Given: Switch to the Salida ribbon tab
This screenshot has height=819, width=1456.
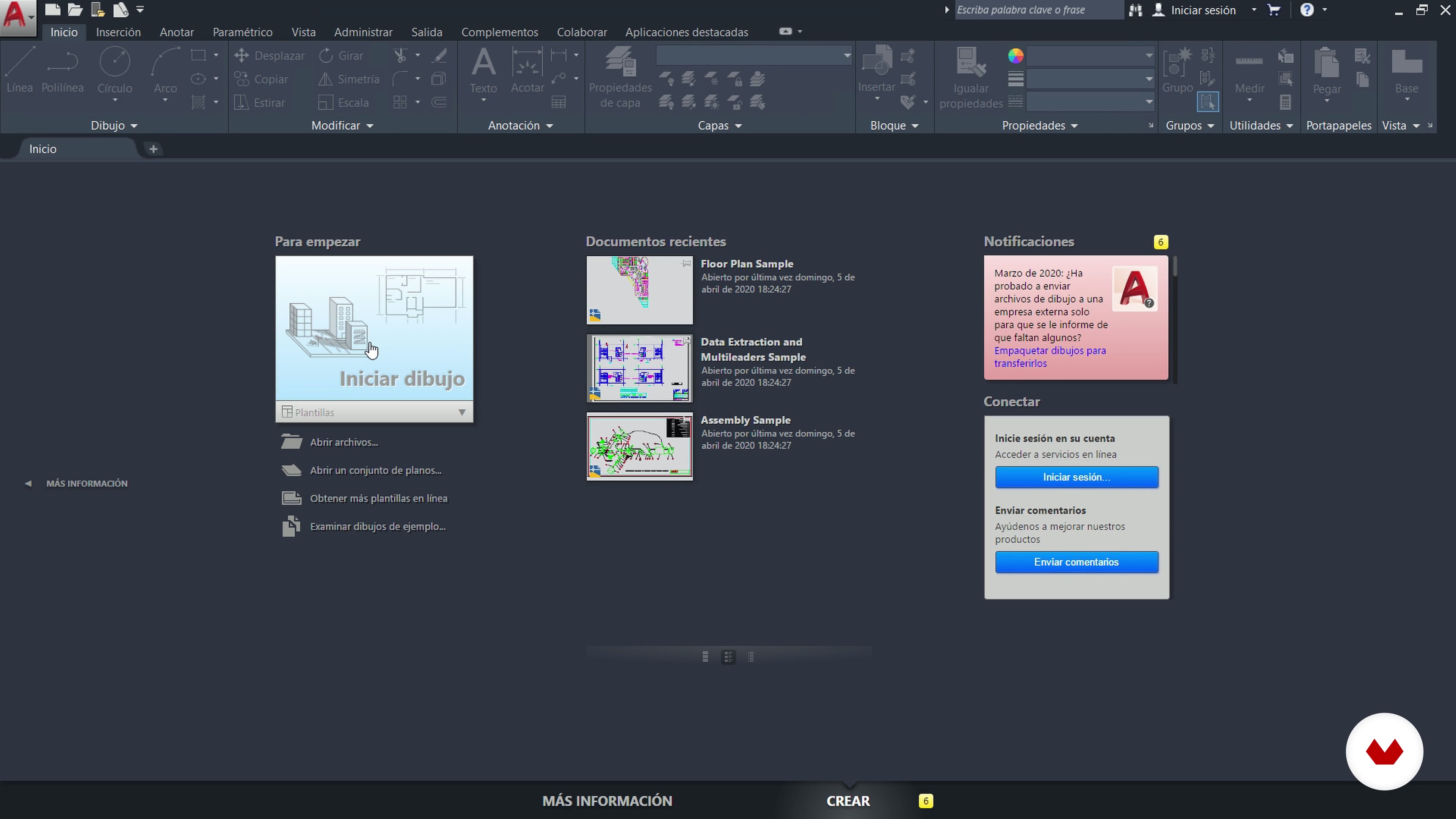Looking at the screenshot, I should (427, 32).
